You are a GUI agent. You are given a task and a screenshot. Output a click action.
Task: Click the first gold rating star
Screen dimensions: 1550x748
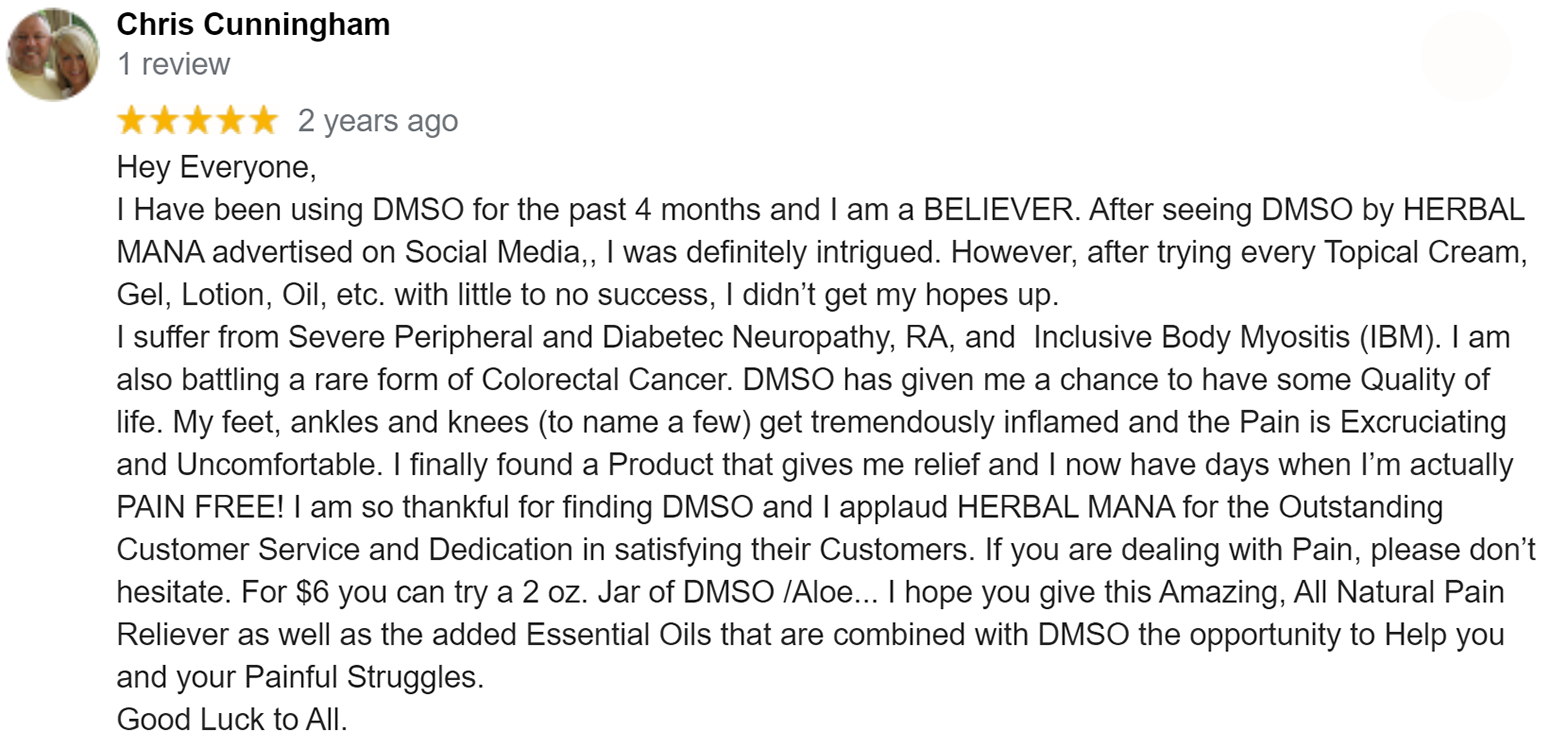(x=132, y=121)
